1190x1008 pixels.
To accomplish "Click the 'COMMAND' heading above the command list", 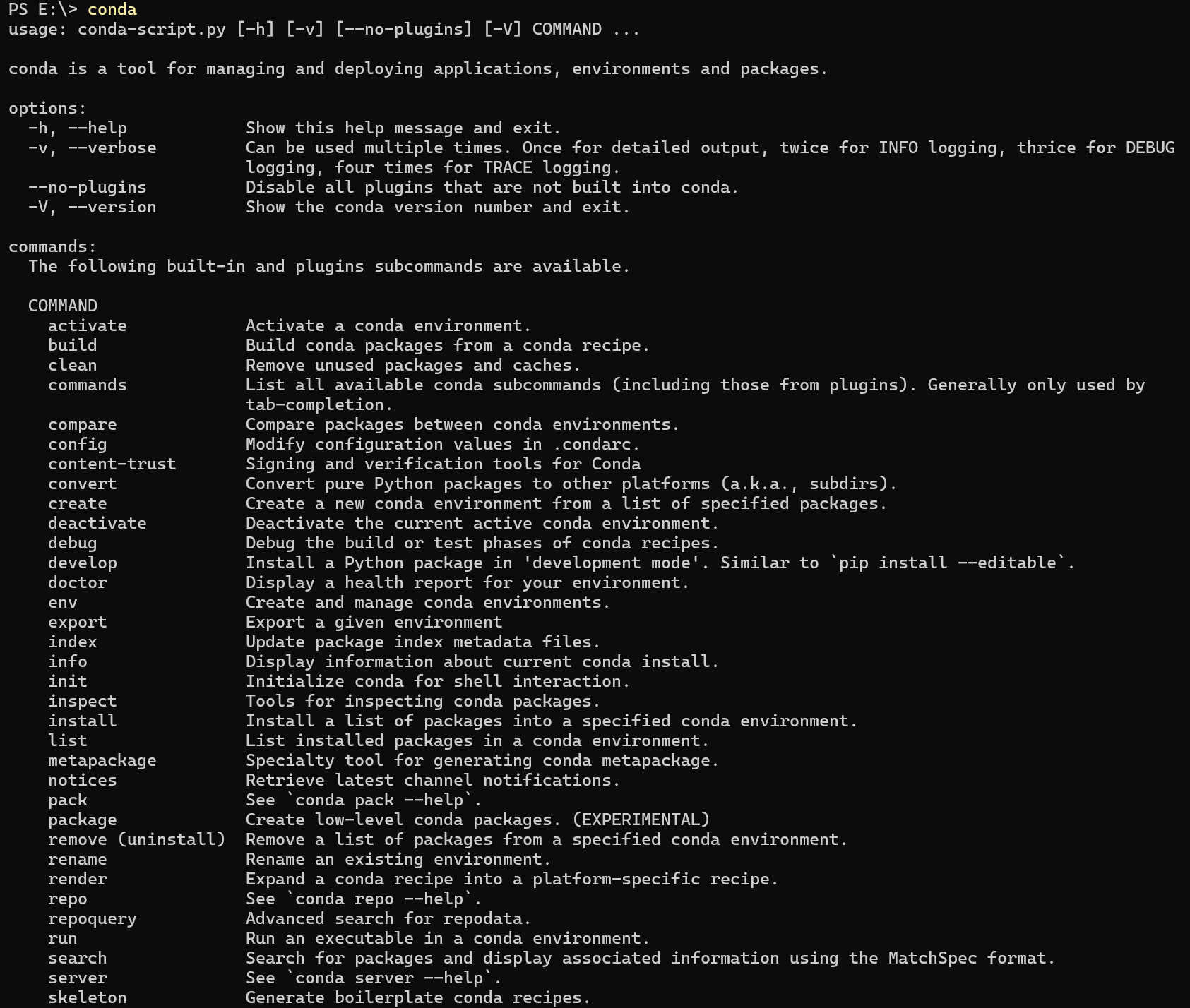I will (x=63, y=306).
